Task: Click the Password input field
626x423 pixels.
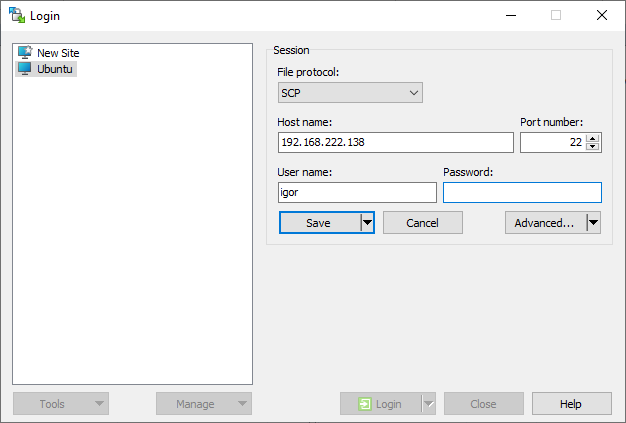Action: (522, 193)
